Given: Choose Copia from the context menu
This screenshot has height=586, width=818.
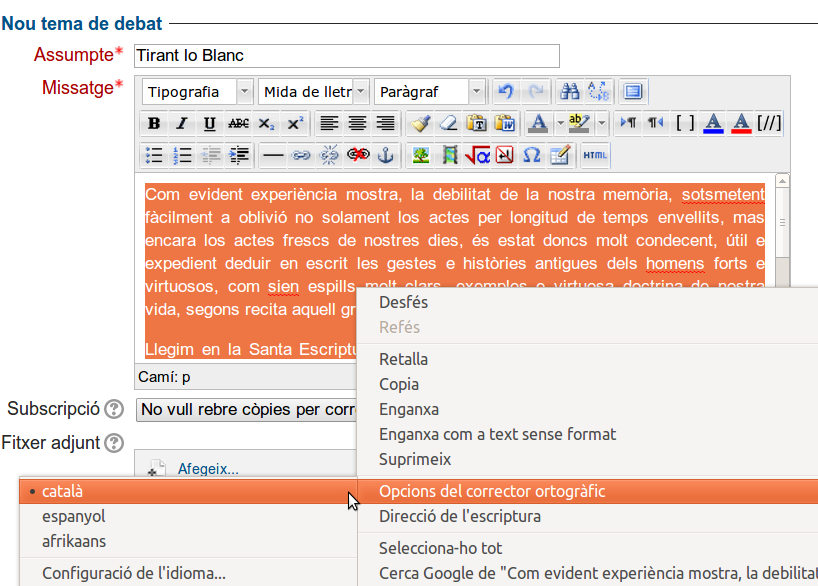Looking at the screenshot, I should (399, 384).
